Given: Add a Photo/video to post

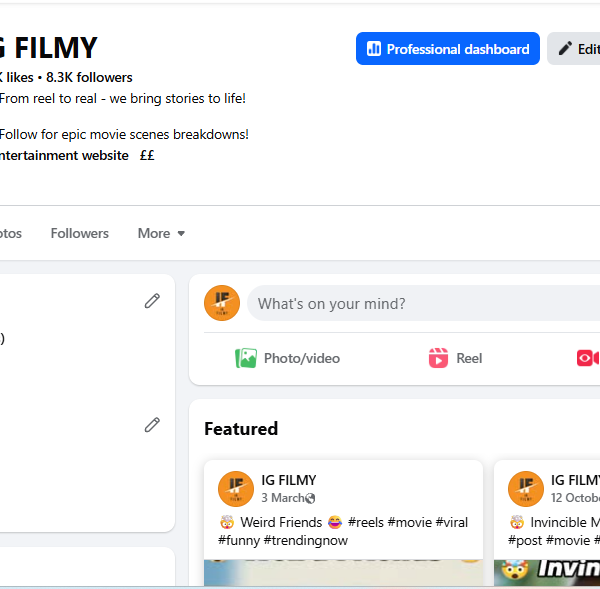Looking at the screenshot, I should (287, 358).
